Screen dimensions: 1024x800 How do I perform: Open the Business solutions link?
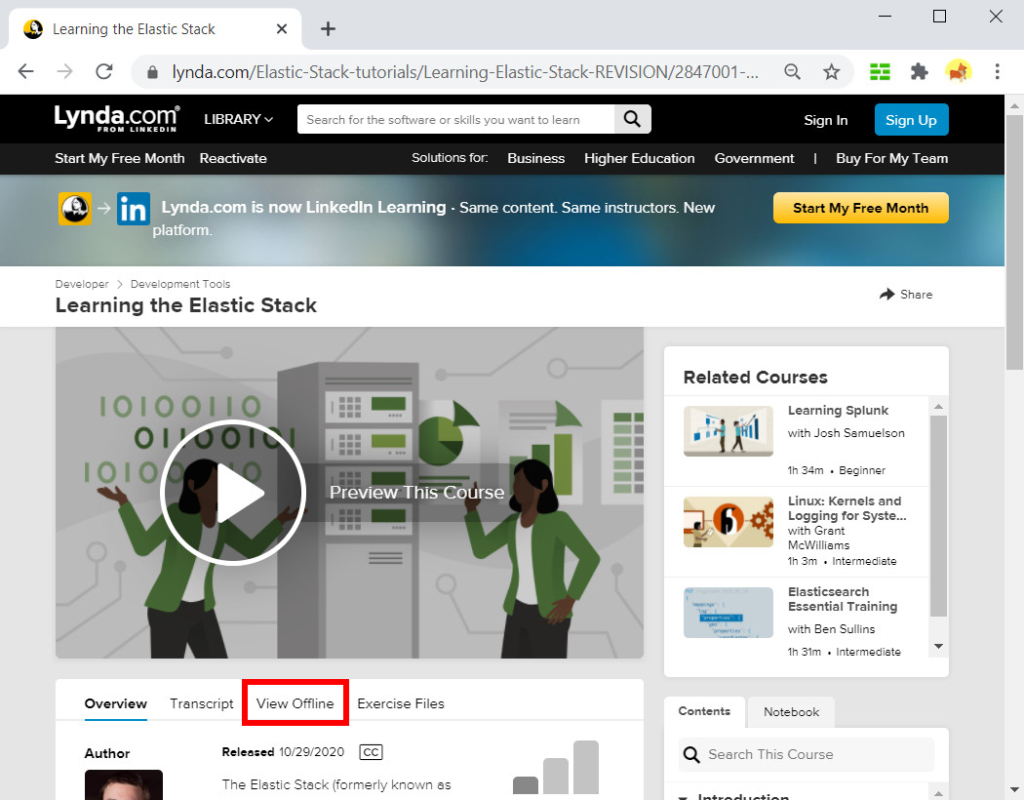click(x=536, y=158)
